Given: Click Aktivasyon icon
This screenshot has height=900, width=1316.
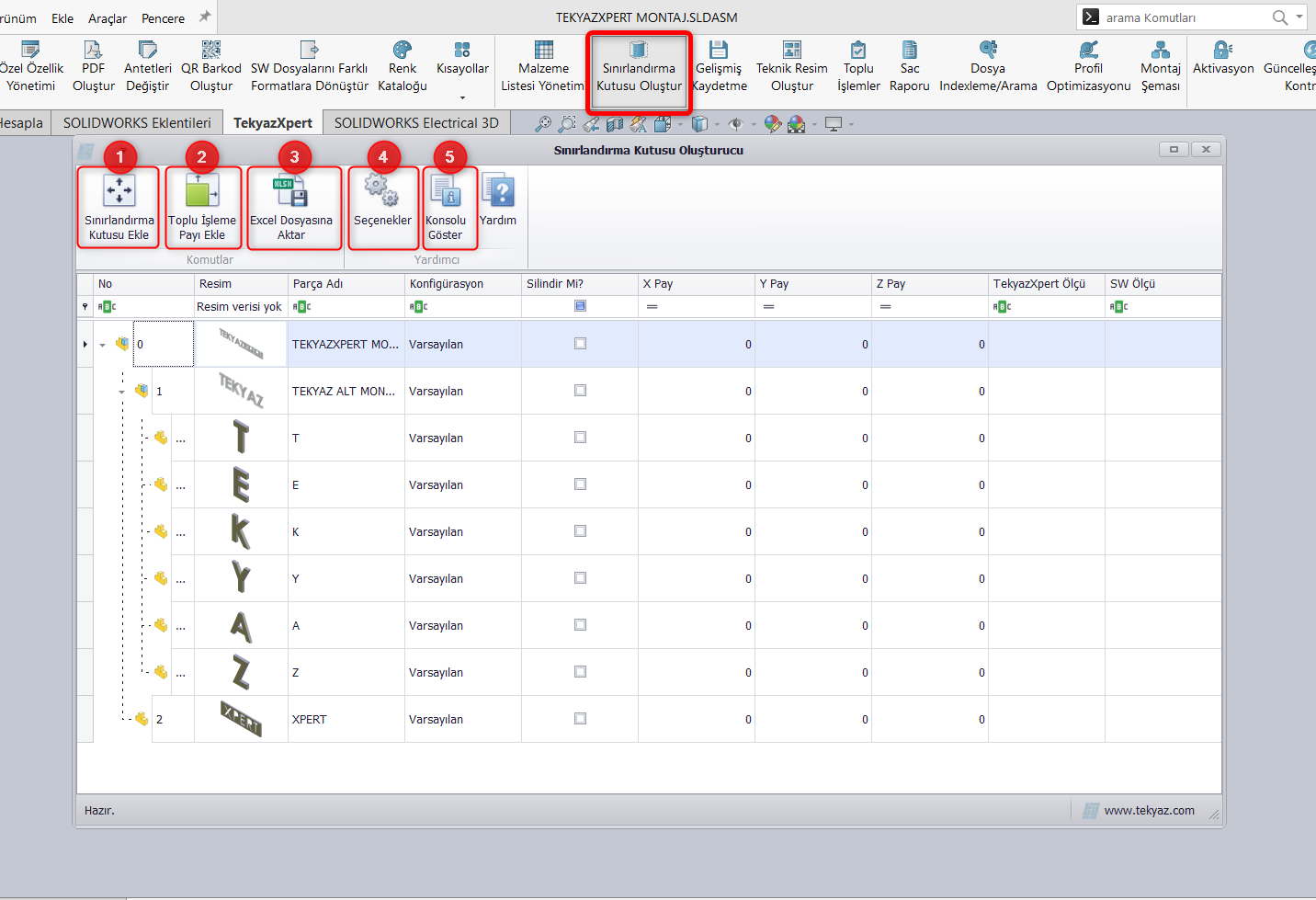Looking at the screenshot, I should (x=1223, y=50).
